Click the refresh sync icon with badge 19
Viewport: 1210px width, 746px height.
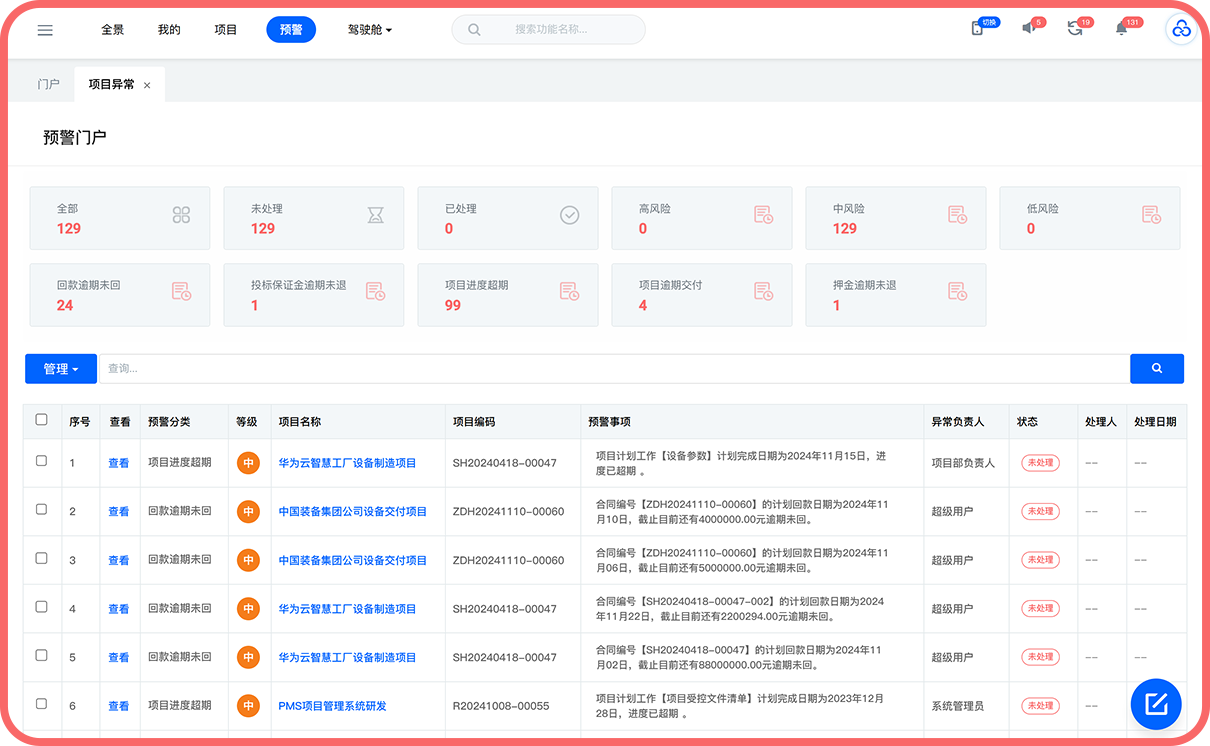point(1074,29)
